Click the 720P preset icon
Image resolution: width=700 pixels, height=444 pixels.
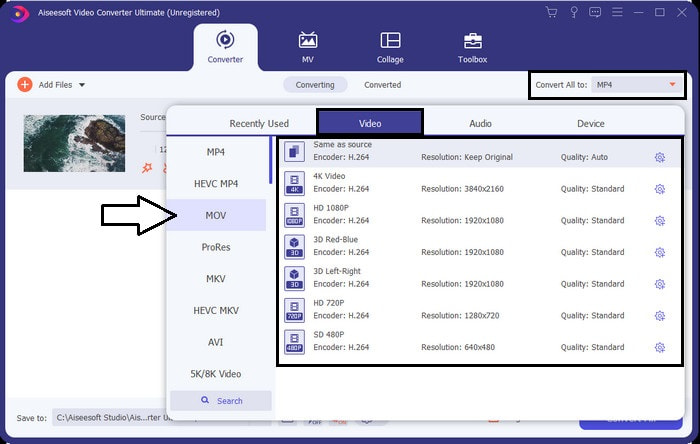pyautogui.click(x=294, y=310)
